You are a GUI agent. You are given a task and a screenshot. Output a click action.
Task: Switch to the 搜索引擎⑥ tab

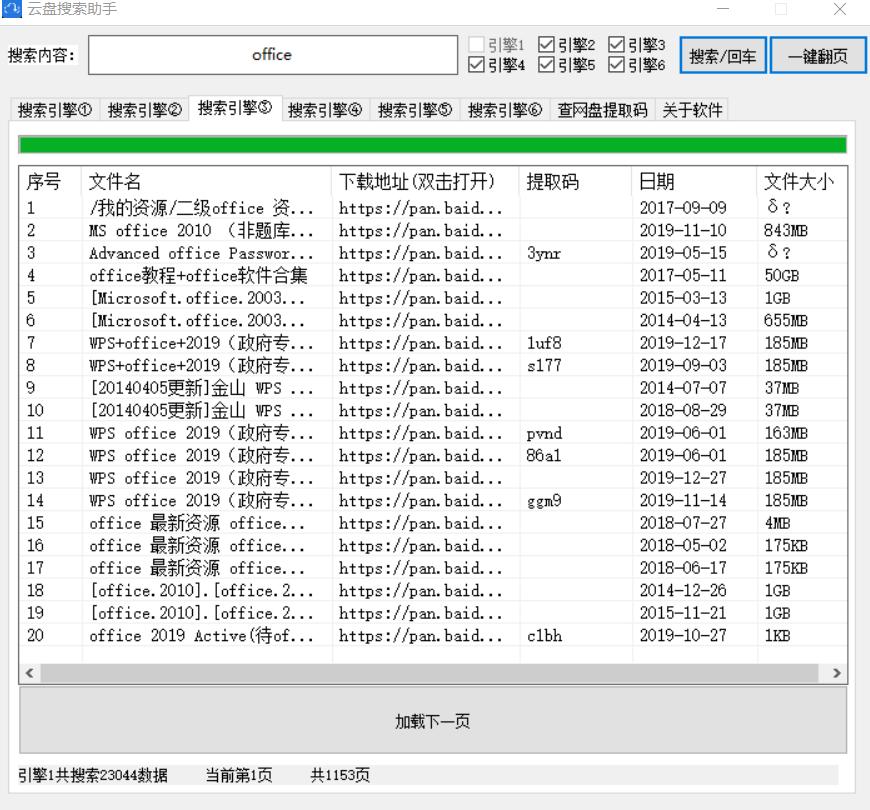[505, 110]
